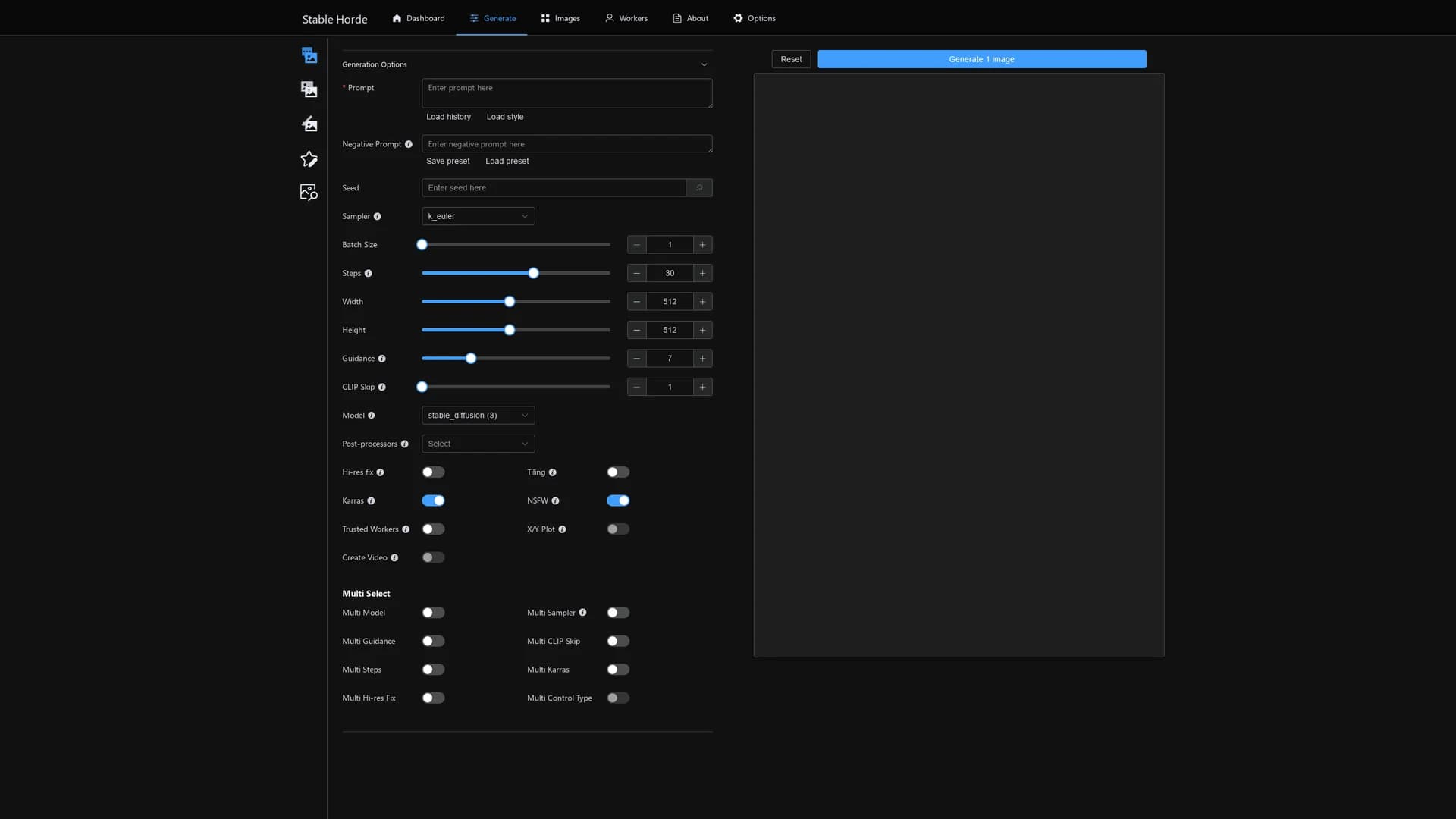Turn off the Karras toggle
1456x819 pixels.
pos(433,500)
